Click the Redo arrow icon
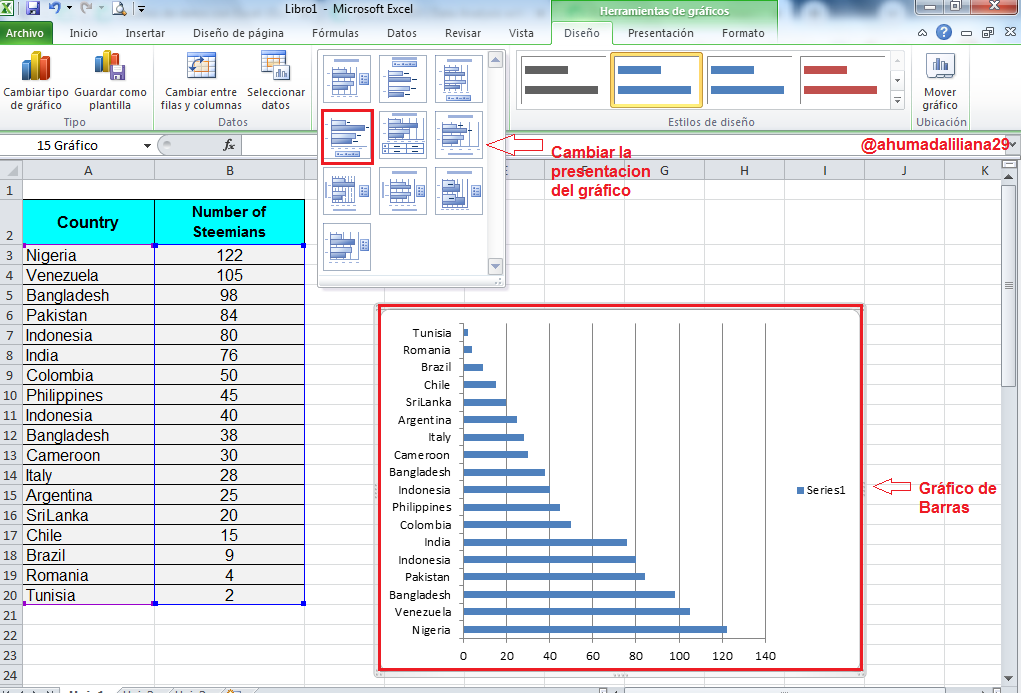This screenshot has width=1021, height=693. pos(87,8)
